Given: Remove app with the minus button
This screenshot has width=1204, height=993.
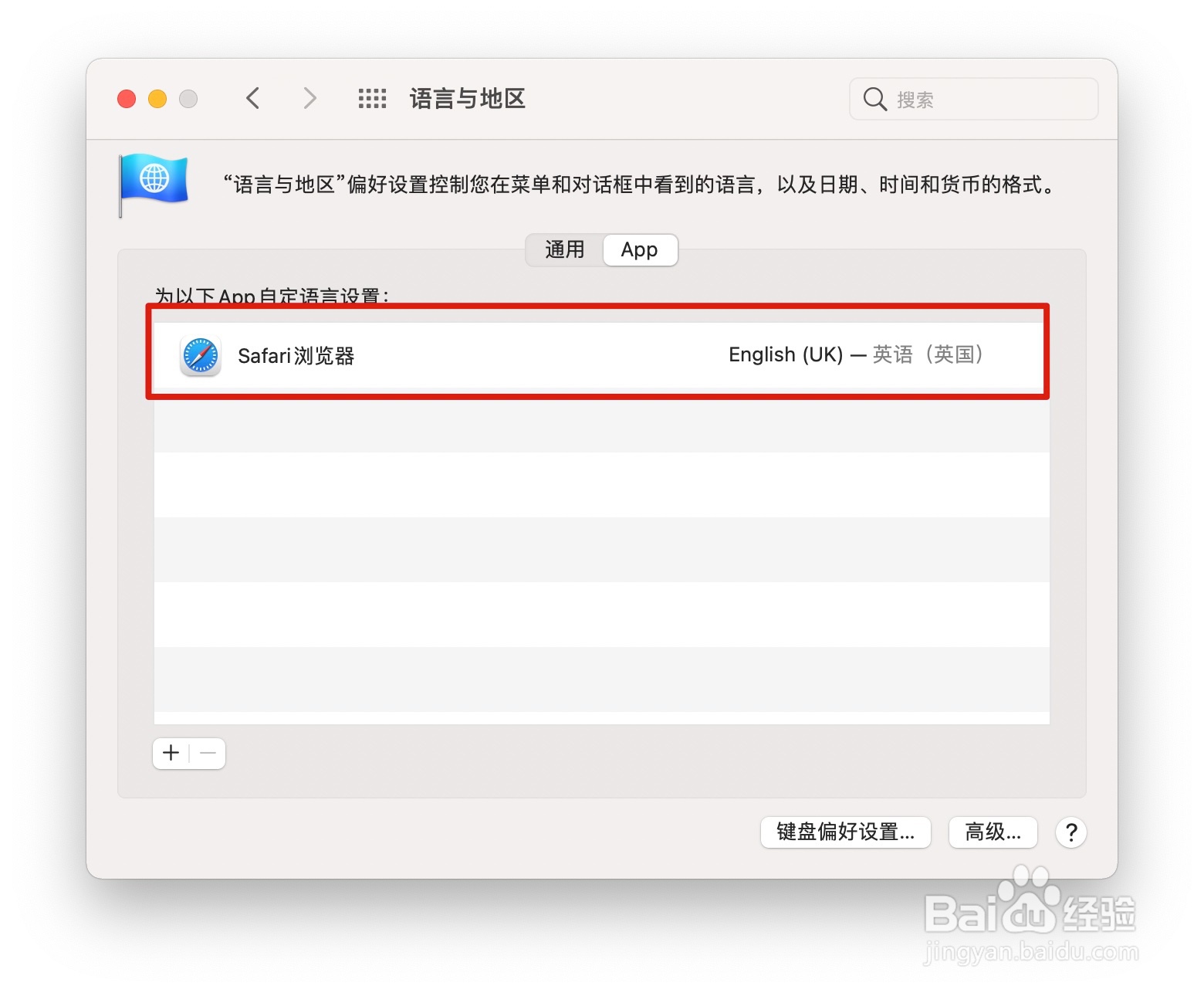Looking at the screenshot, I should [x=208, y=753].
